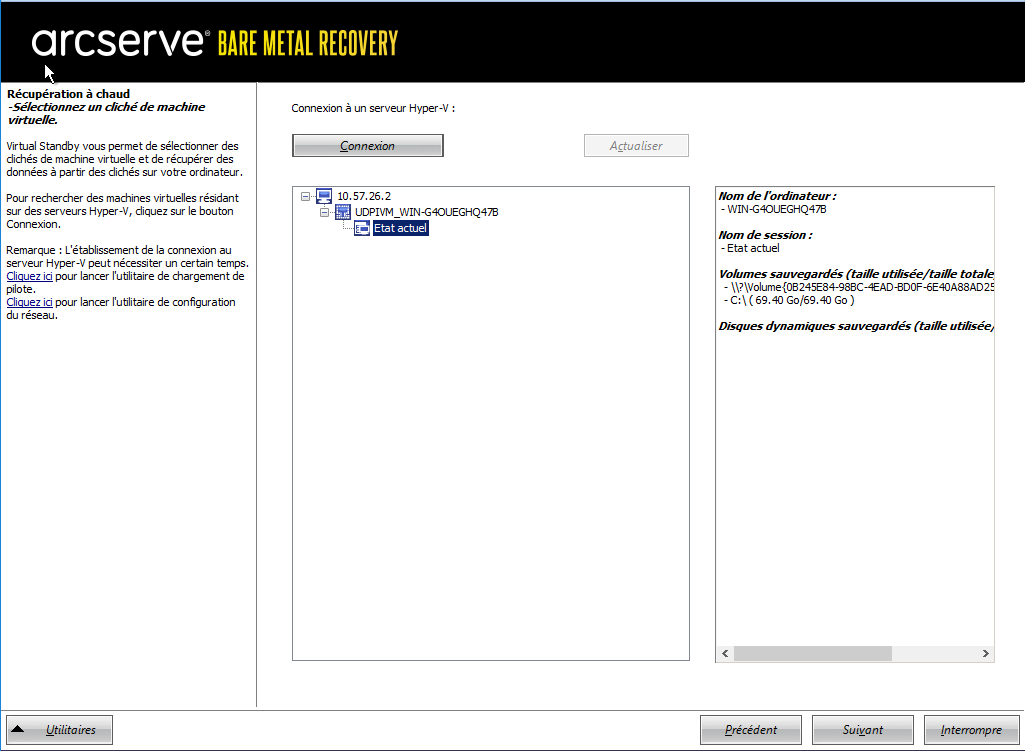Click the Disques dynamiques sauvegardés heading

click(856, 326)
